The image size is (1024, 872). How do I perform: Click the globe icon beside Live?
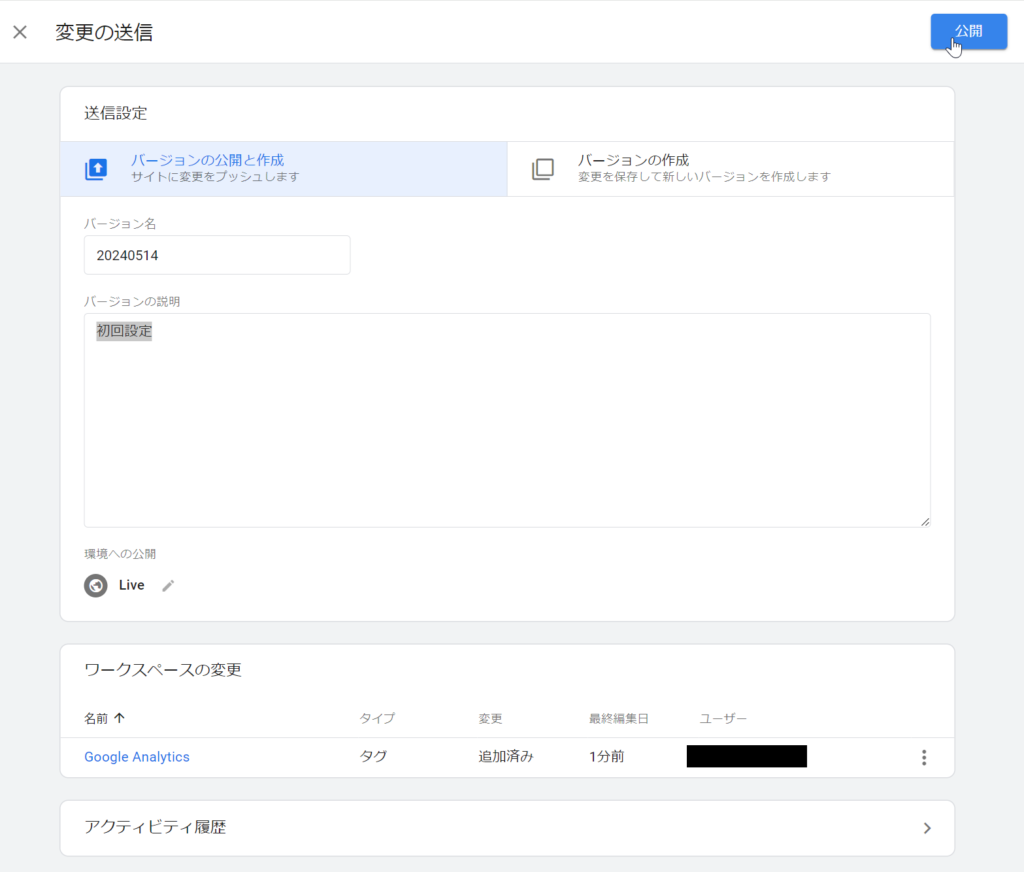96,586
